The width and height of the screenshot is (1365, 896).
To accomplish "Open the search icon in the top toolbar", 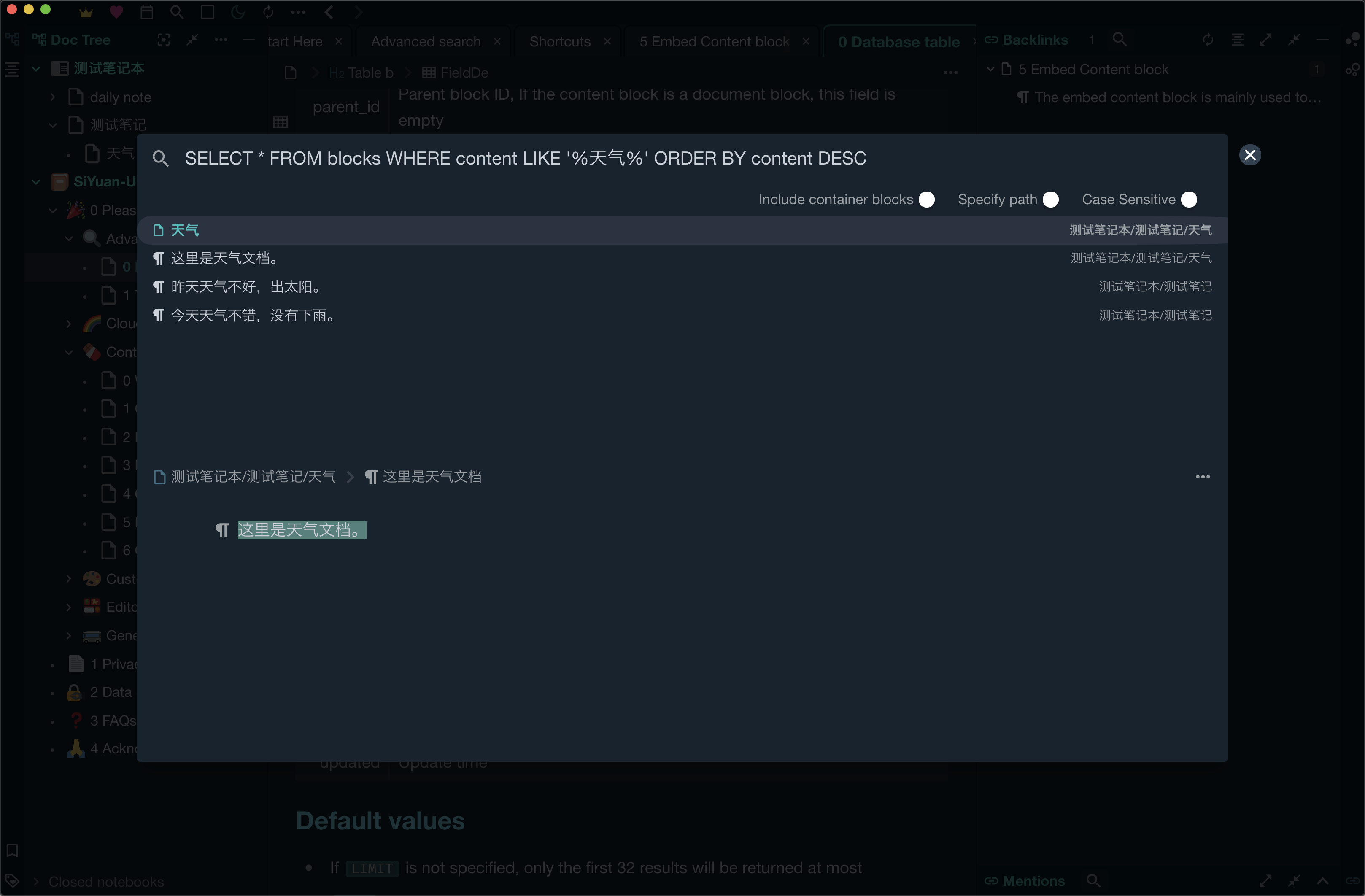I will pos(177,12).
